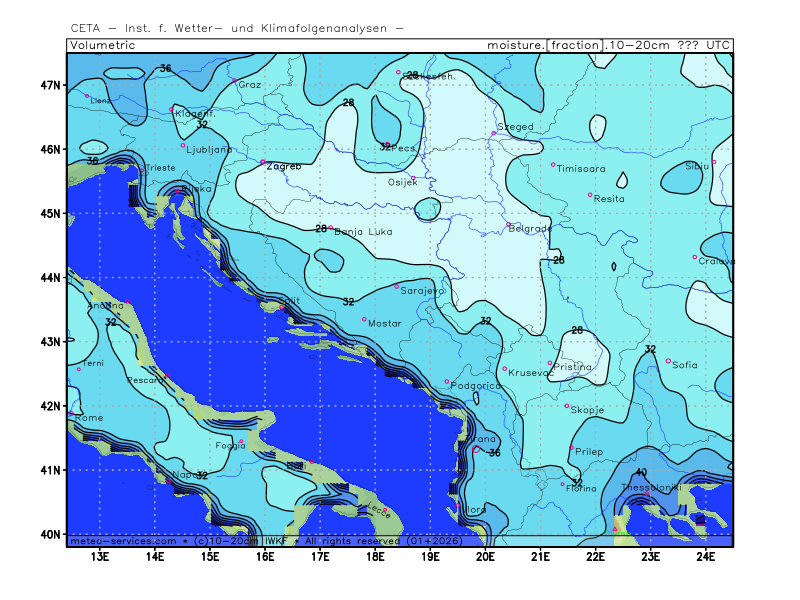
Task: Select the Szeged city marker
Action: (x=494, y=132)
